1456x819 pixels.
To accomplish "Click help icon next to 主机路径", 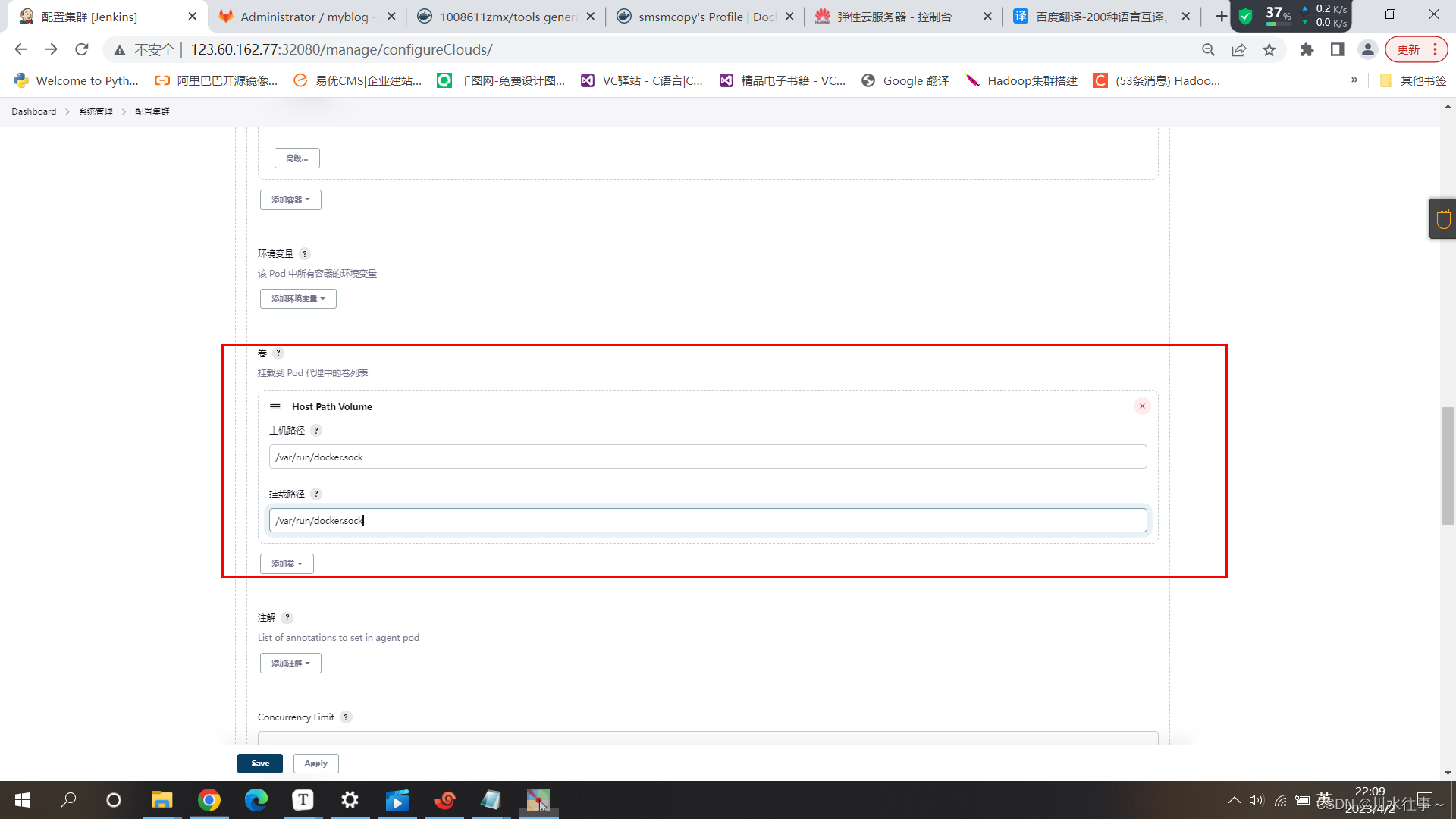I will [x=316, y=431].
